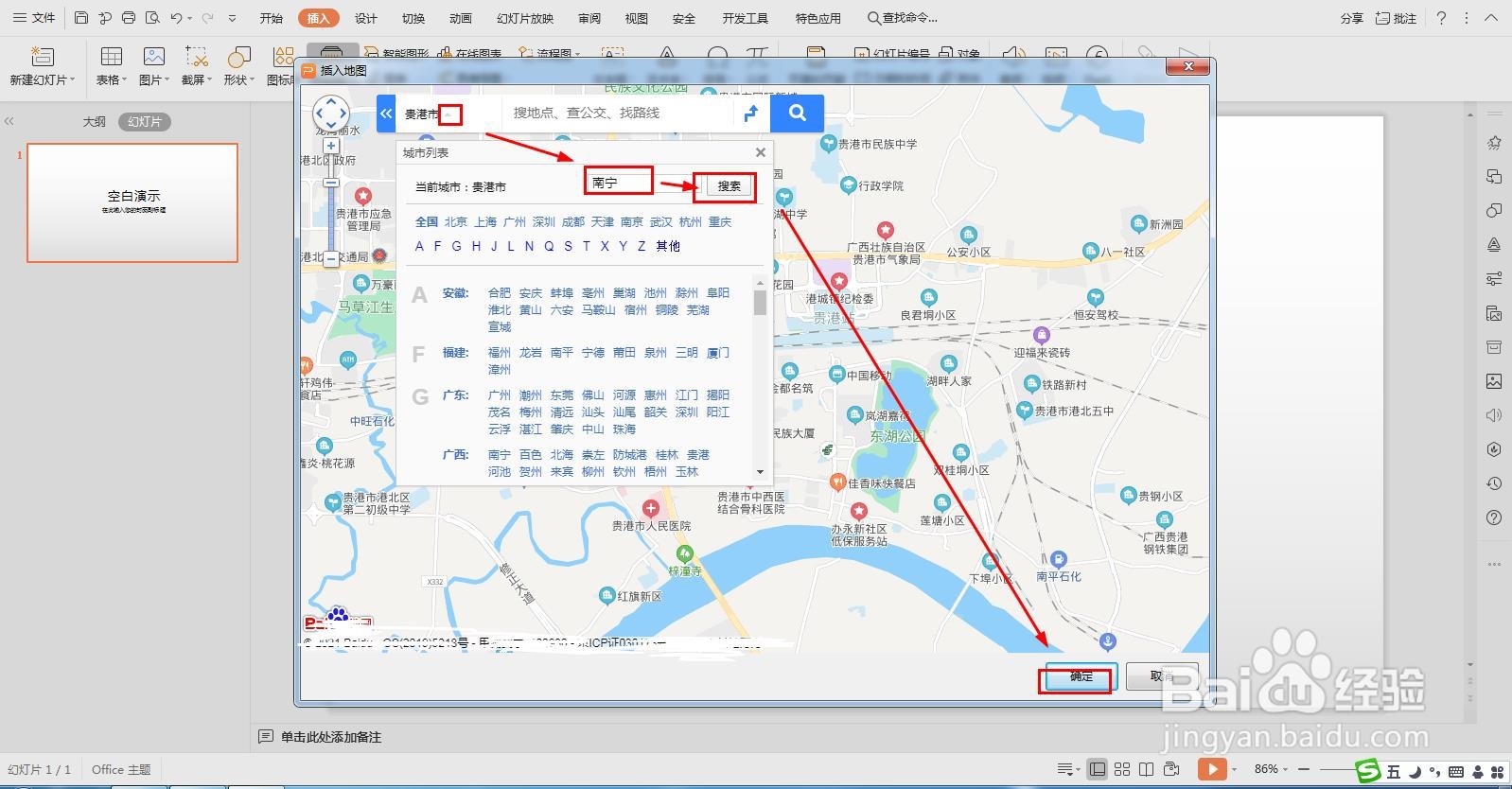Click the route directions arrow icon

(x=751, y=114)
